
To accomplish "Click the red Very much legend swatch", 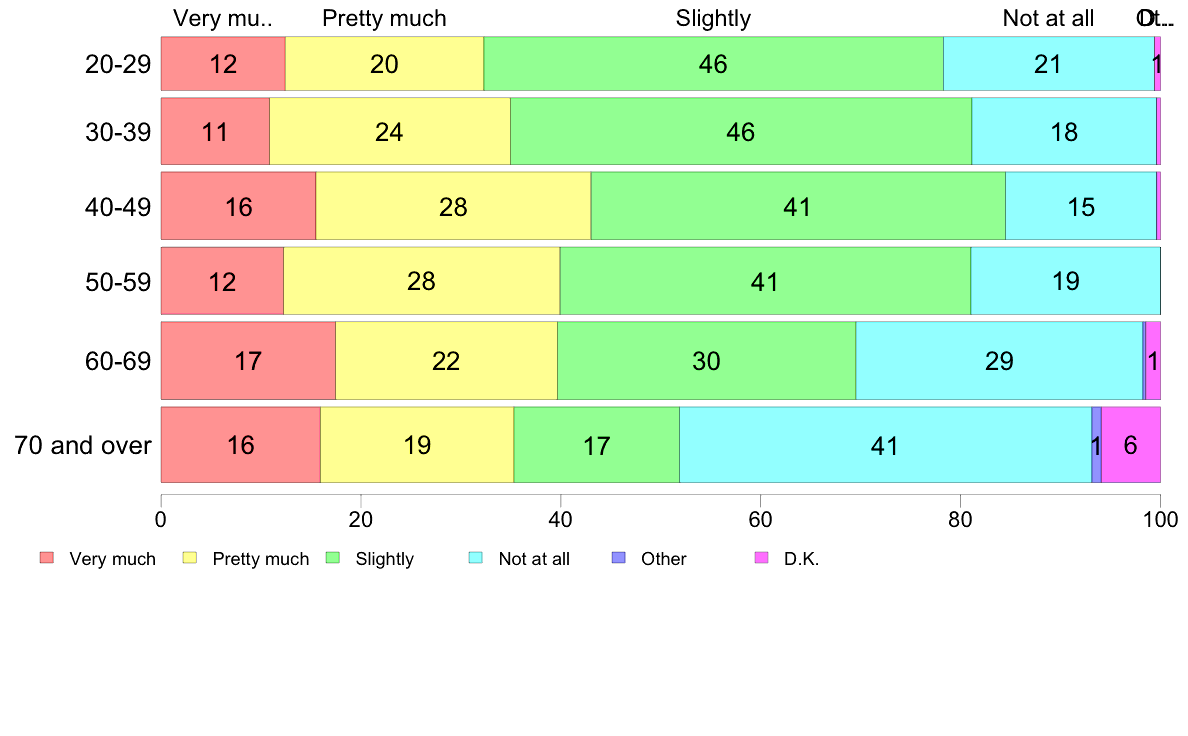I will pyautogui.click(x=46, y=558).
